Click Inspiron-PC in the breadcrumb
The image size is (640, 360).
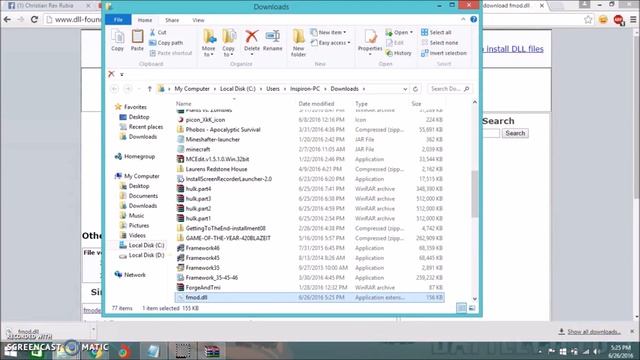305,89
